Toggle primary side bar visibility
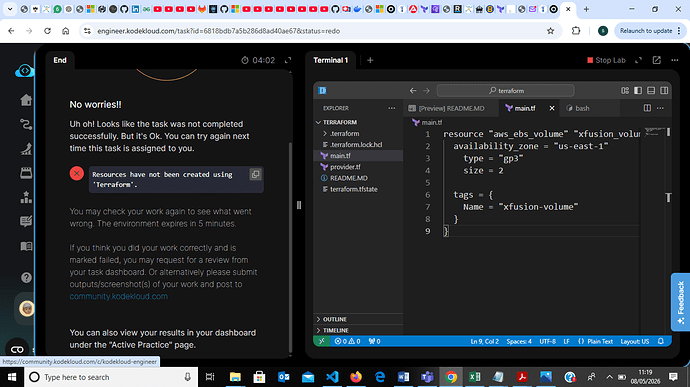The width and height of the screenshot is (690, 387). point(638,91)
